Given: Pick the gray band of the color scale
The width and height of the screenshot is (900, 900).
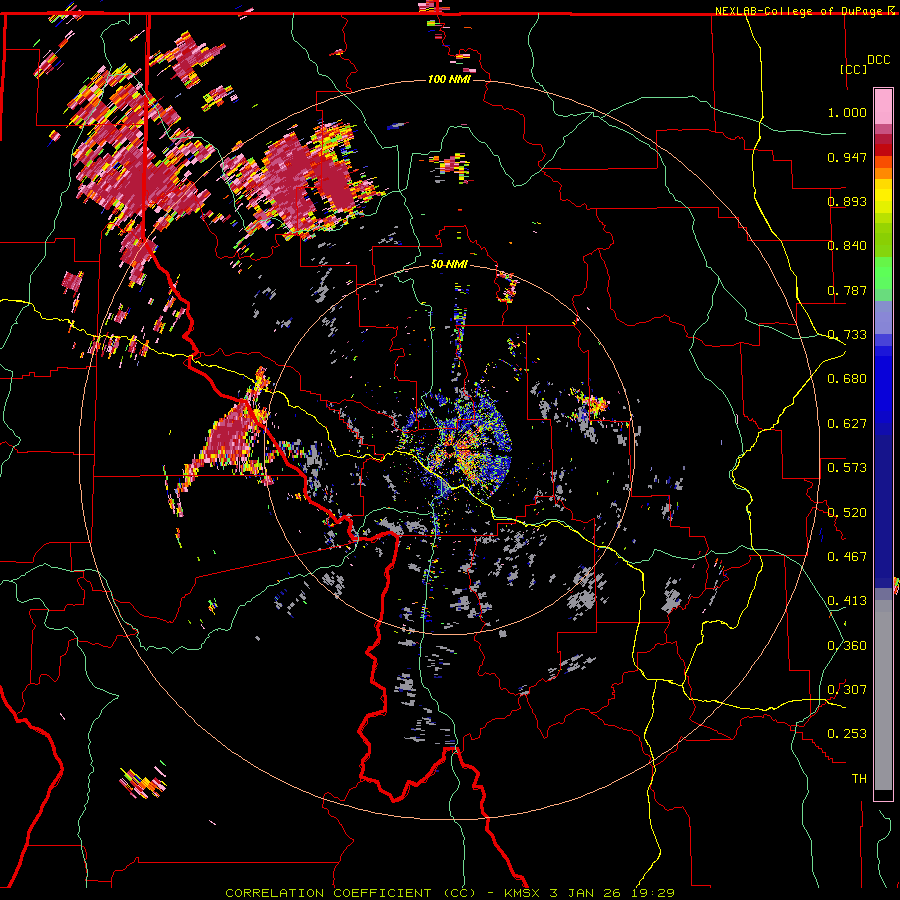Looking at the screenshot, I should click(x=883, y=695).
